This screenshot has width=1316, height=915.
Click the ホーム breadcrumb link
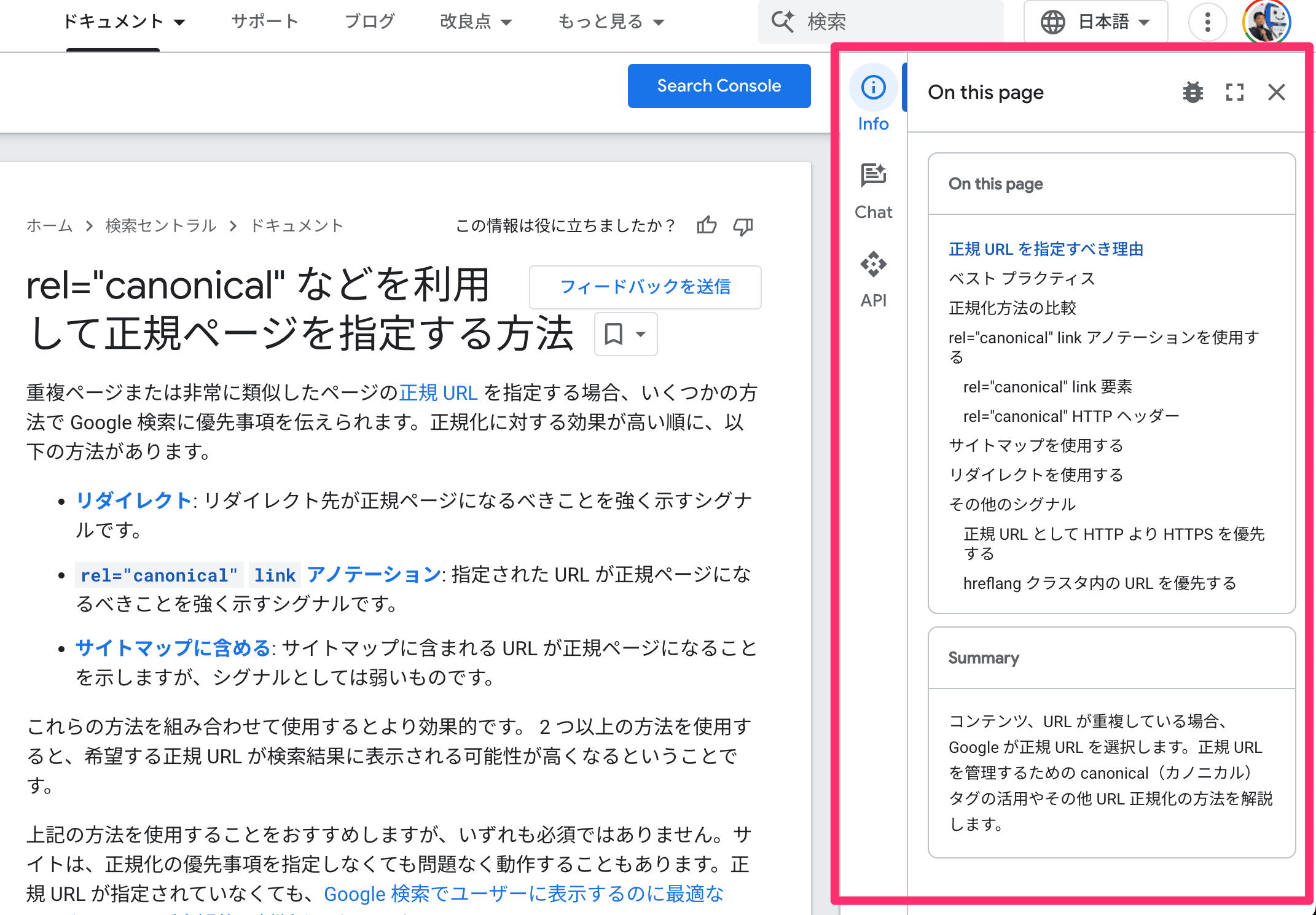(50, 225)
